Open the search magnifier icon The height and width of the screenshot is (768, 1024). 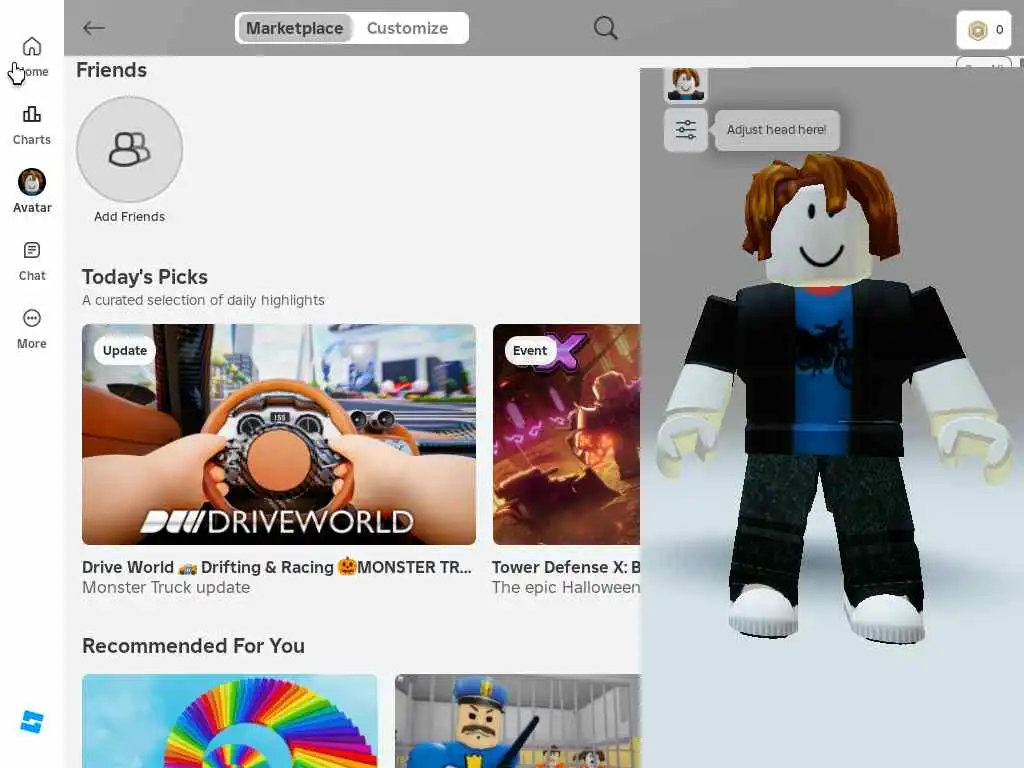click(x=605, y=28)
